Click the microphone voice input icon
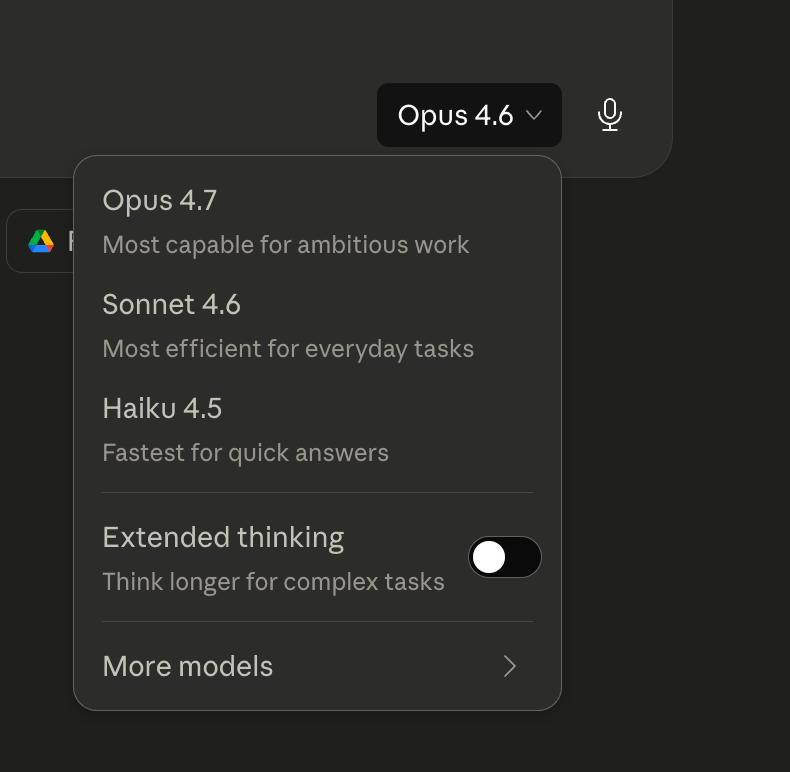 [610, 115]
